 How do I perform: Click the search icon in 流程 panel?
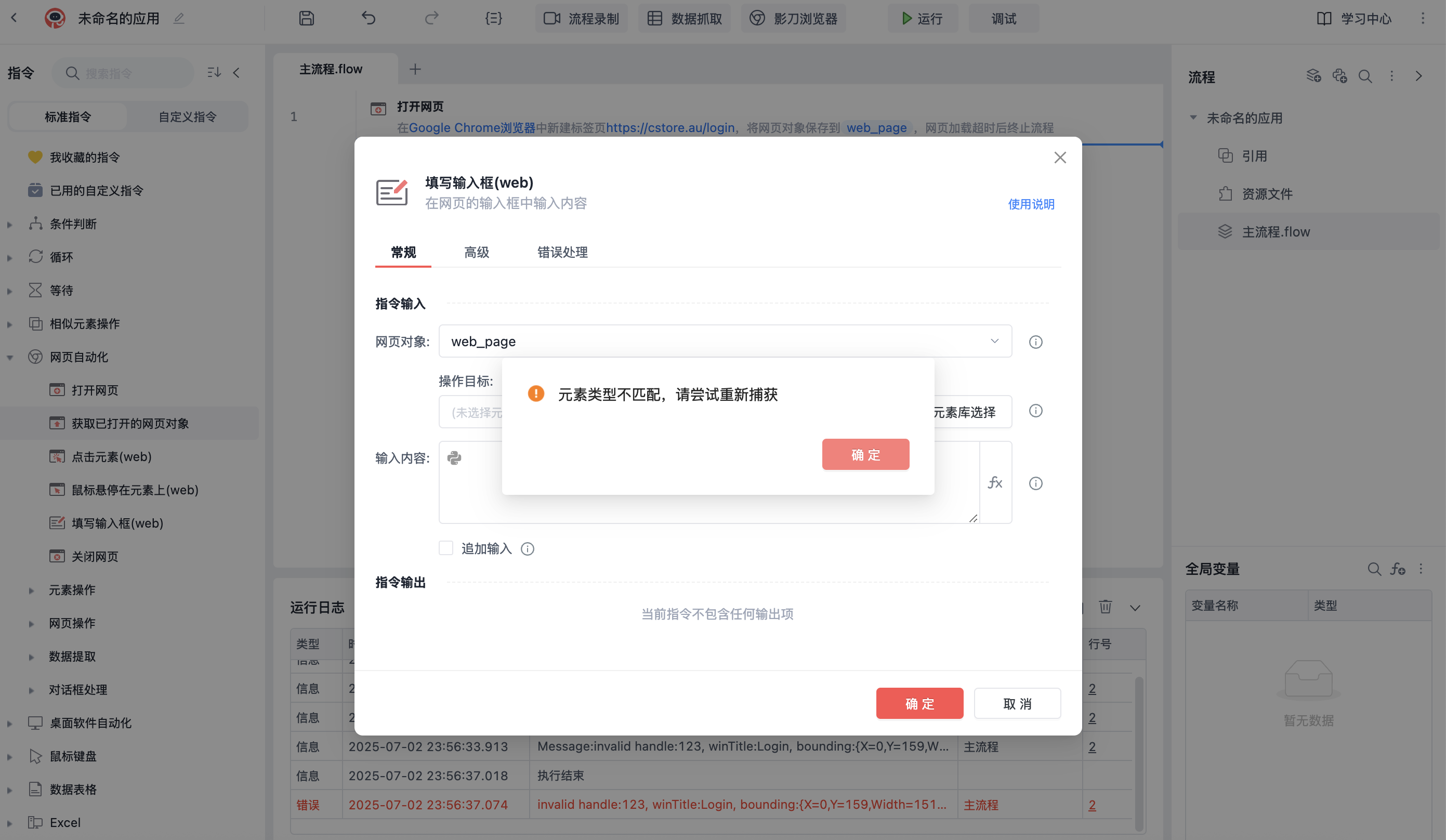coord(1365,76)
